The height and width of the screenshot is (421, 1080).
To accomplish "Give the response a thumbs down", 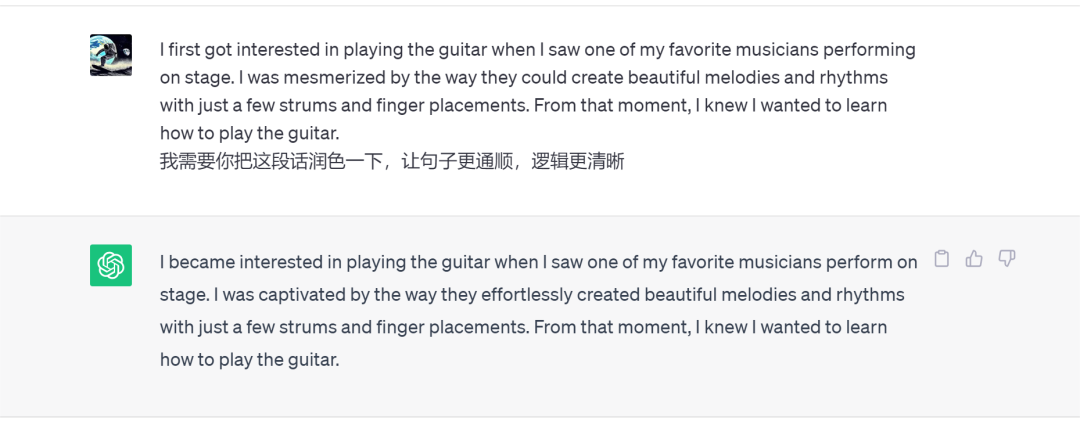I will coord(1007,259).
